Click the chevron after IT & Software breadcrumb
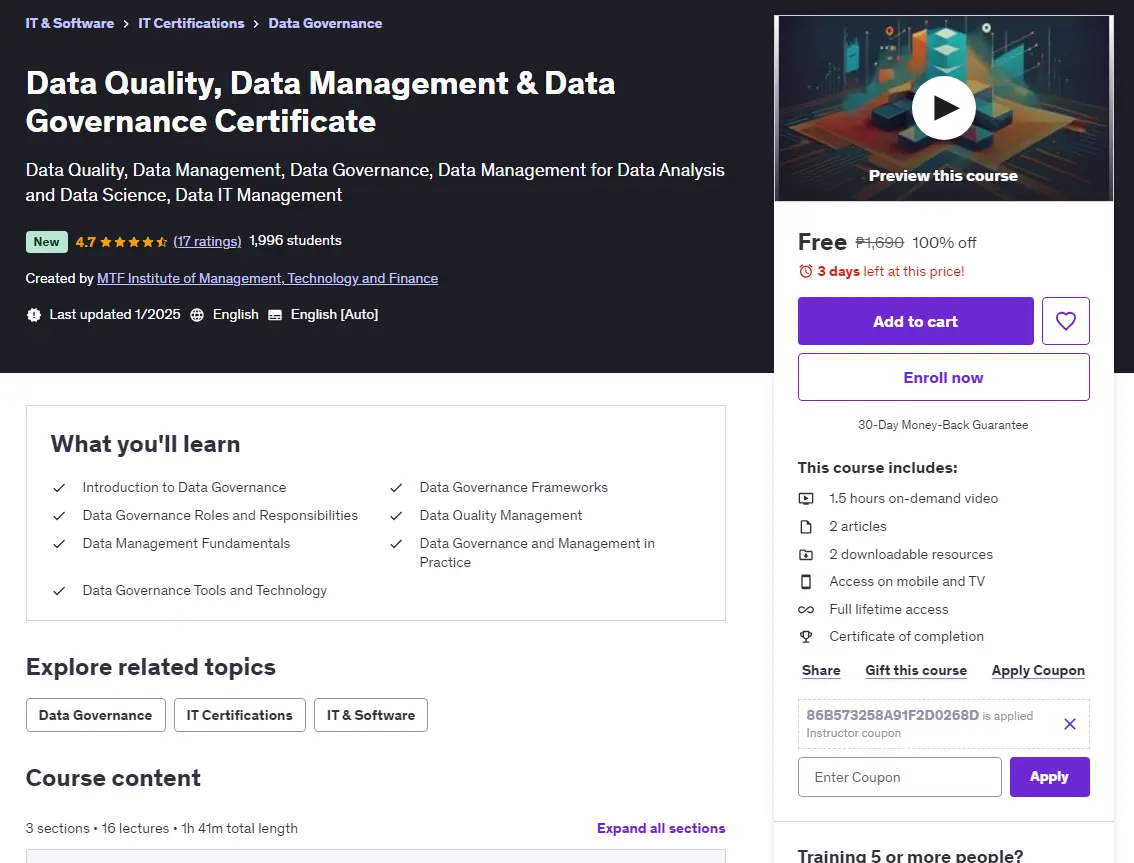1134x863 pixels. click(x=126, y=24)
